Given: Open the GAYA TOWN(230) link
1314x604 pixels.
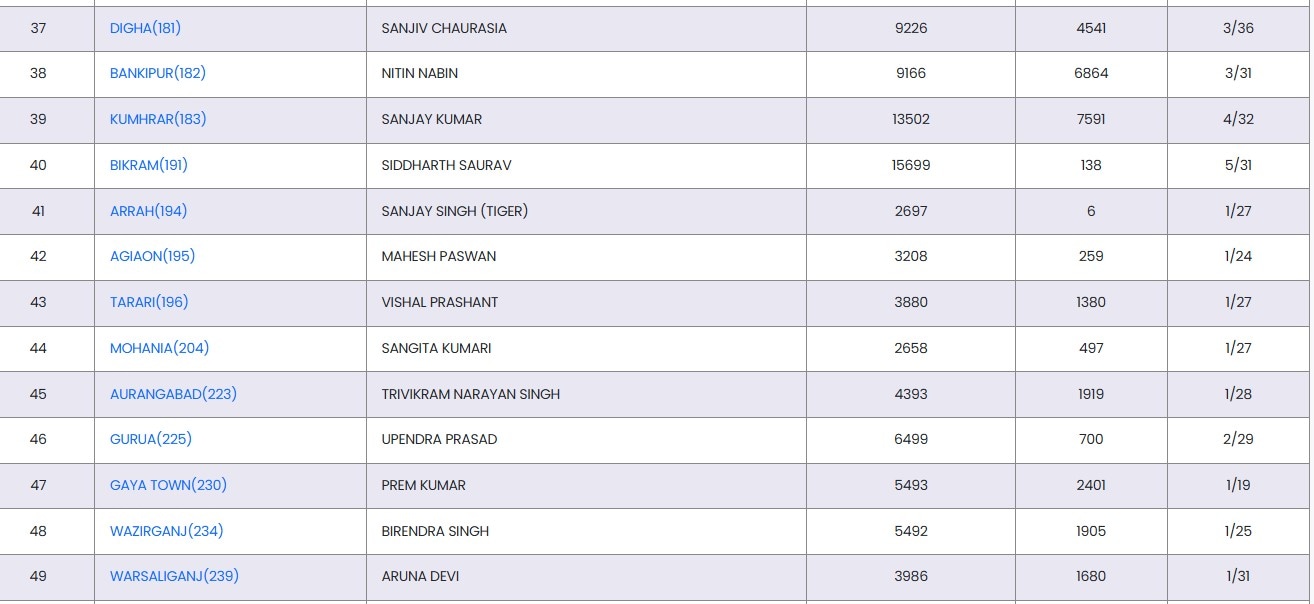Looking at the screenshot, I should click(x=168, y=485).
